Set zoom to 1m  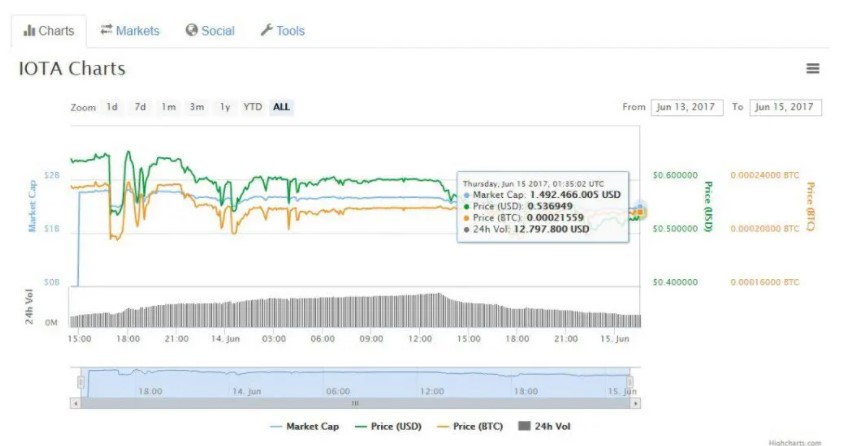[168, 107]
